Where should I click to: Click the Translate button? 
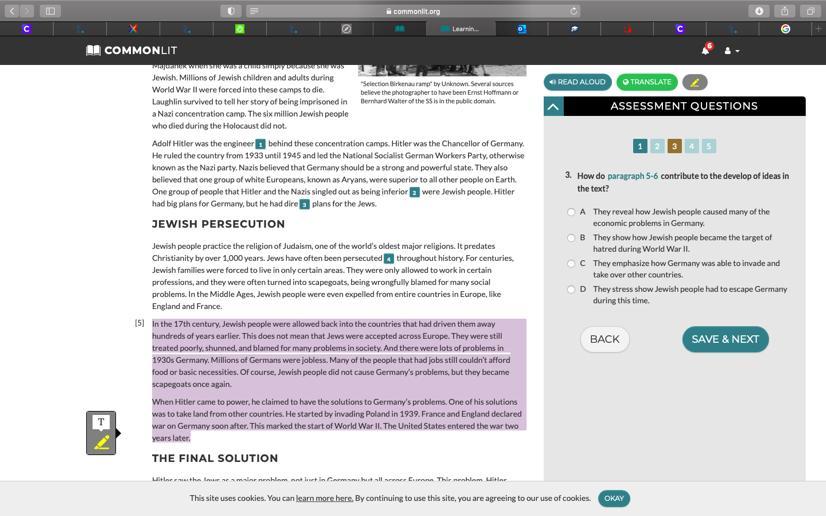tap(647, 82)
